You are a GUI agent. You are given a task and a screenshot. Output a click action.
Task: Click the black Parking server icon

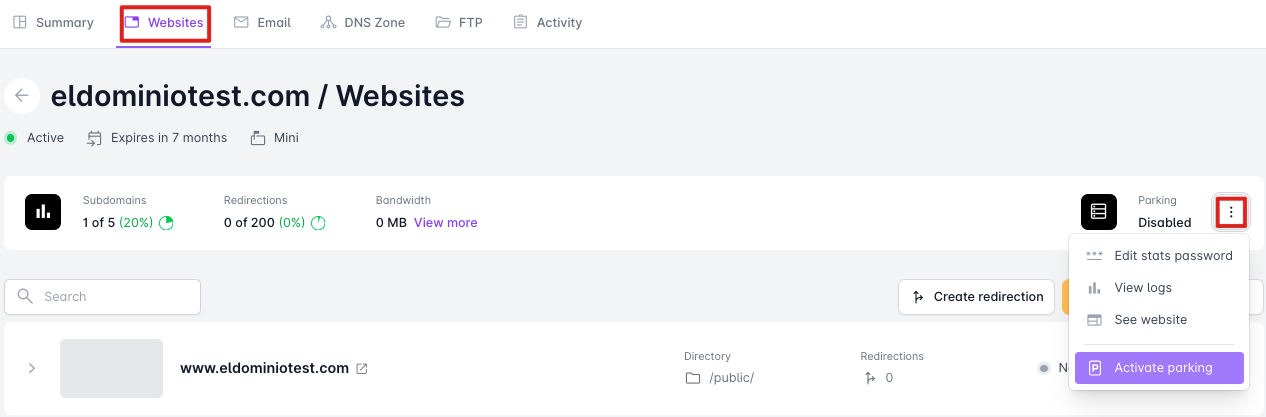(x=1099, y=212)
